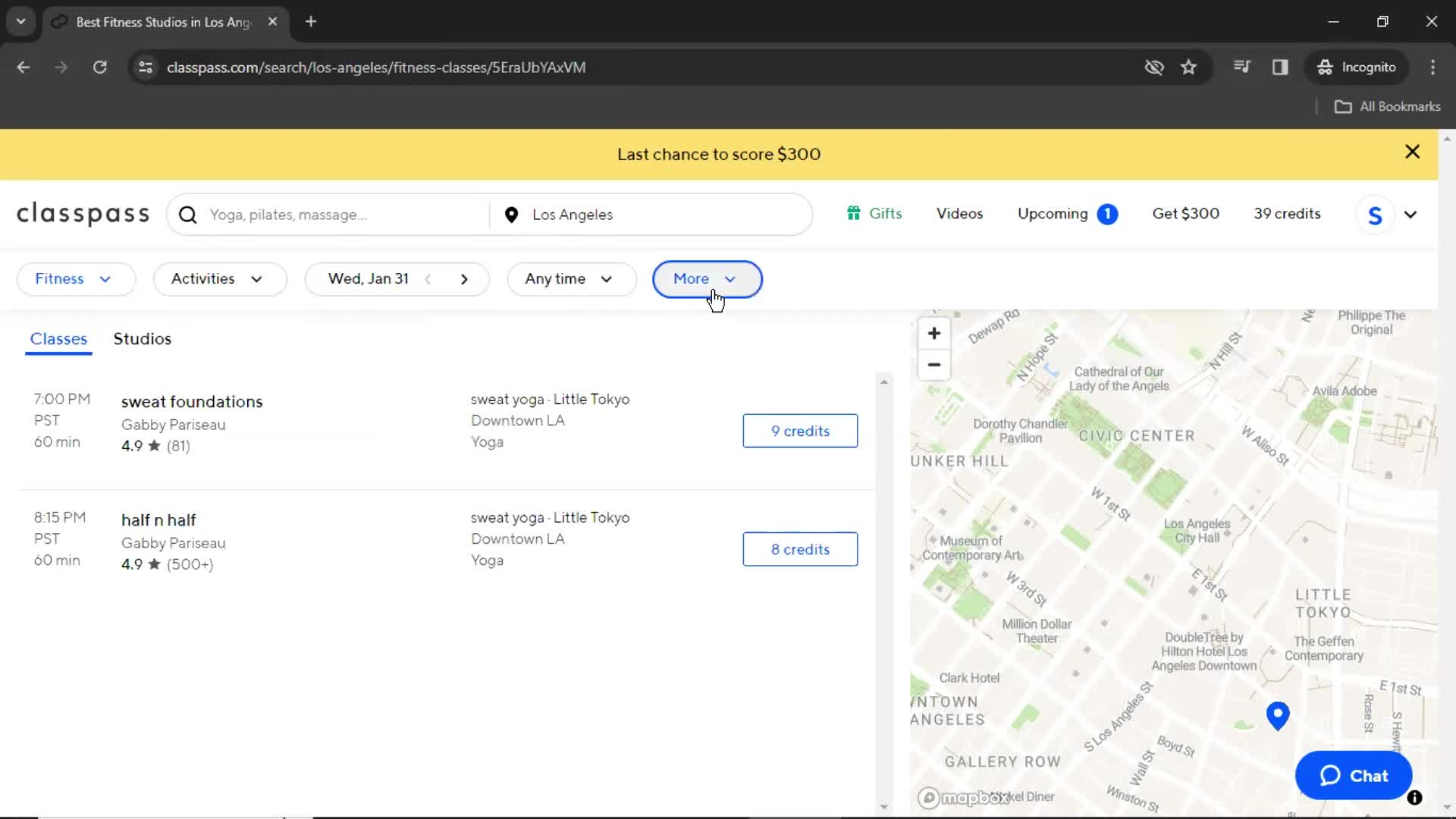Close the Best Fitness Studios tab
This screenshot has width=1456, height=819.
pos(272,21)
